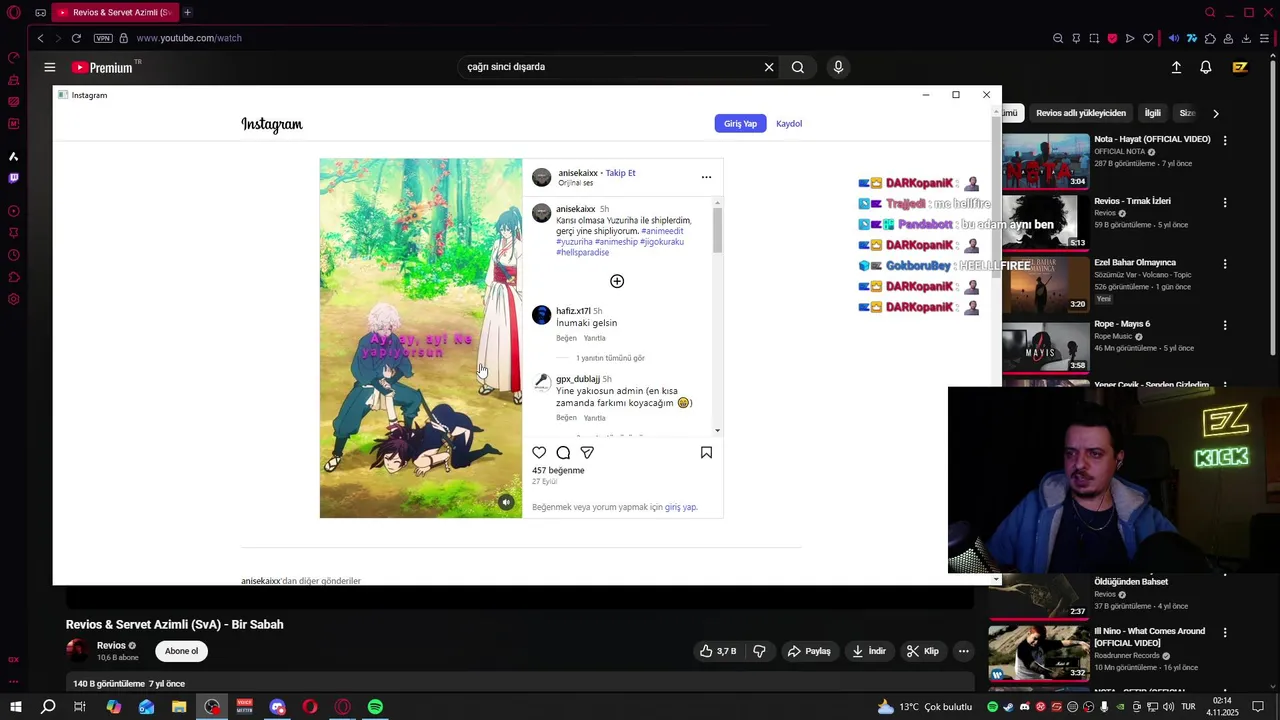The image size is (1280, 720).
Task: Open options for 'Ezel Bahar Olmayınca'
Action: coord(1225,264)
